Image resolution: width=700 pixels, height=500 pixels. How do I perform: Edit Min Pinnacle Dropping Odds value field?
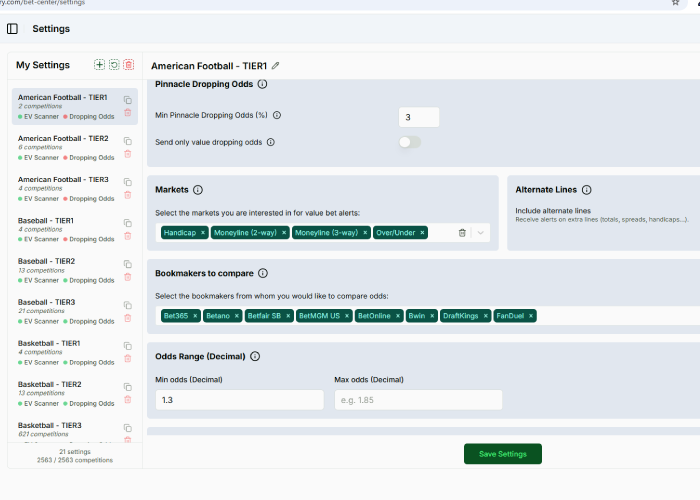point(419,117)
